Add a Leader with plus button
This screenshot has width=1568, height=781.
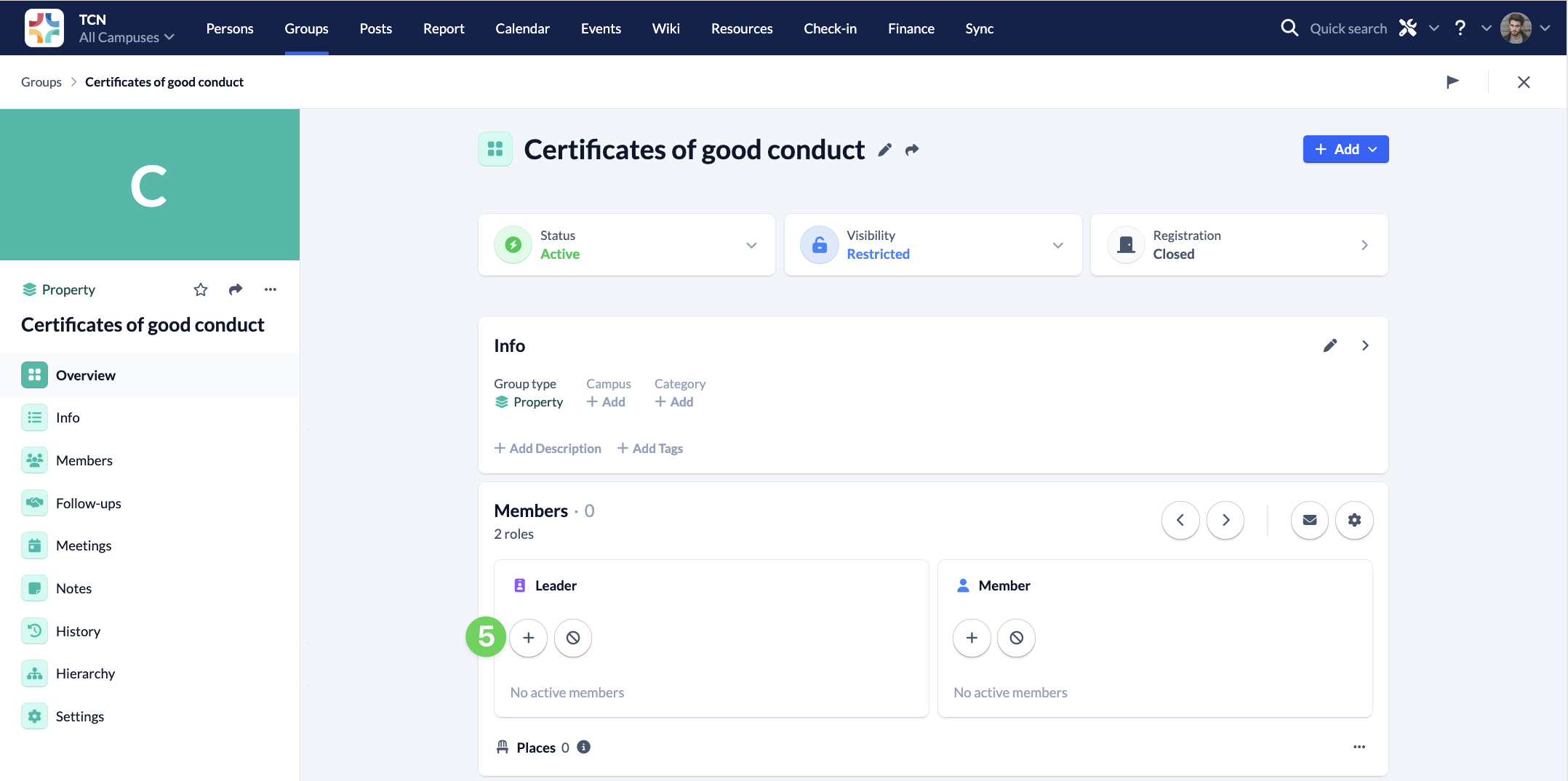(x=529, y=638)
